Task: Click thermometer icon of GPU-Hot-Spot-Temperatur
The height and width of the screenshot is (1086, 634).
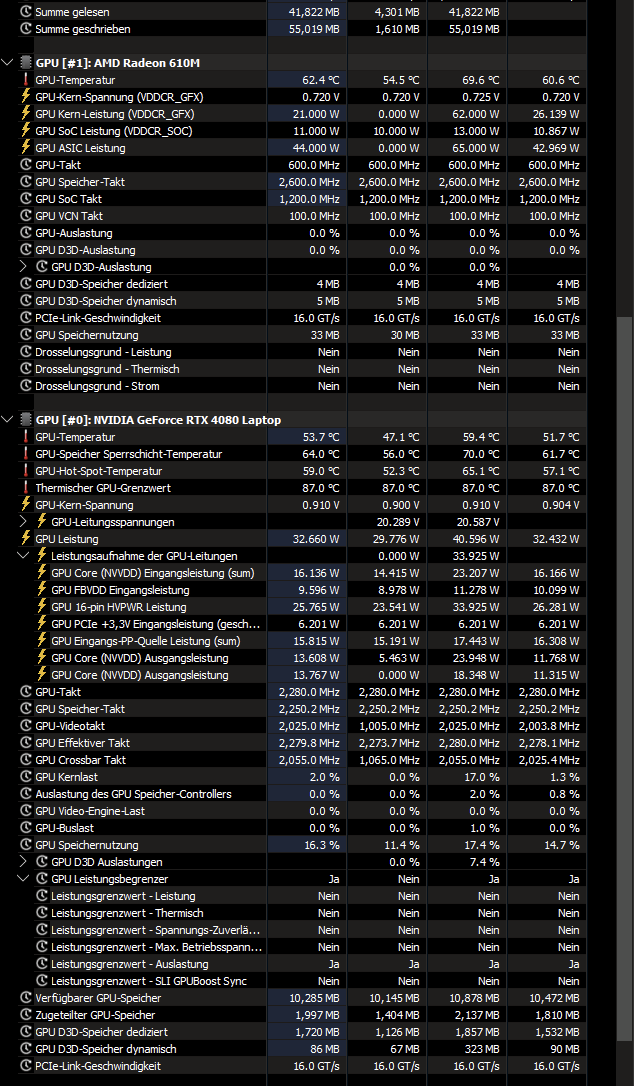Action: (x=26, y=471)
